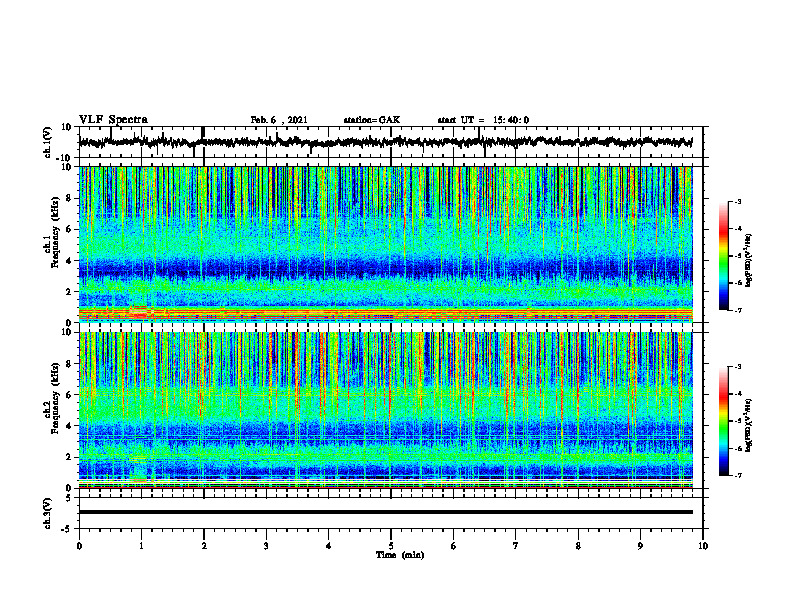Click the time axis tick label "1"
Image resolution: width=792 pixels, height=612 pixels.
tap(141, 546)
